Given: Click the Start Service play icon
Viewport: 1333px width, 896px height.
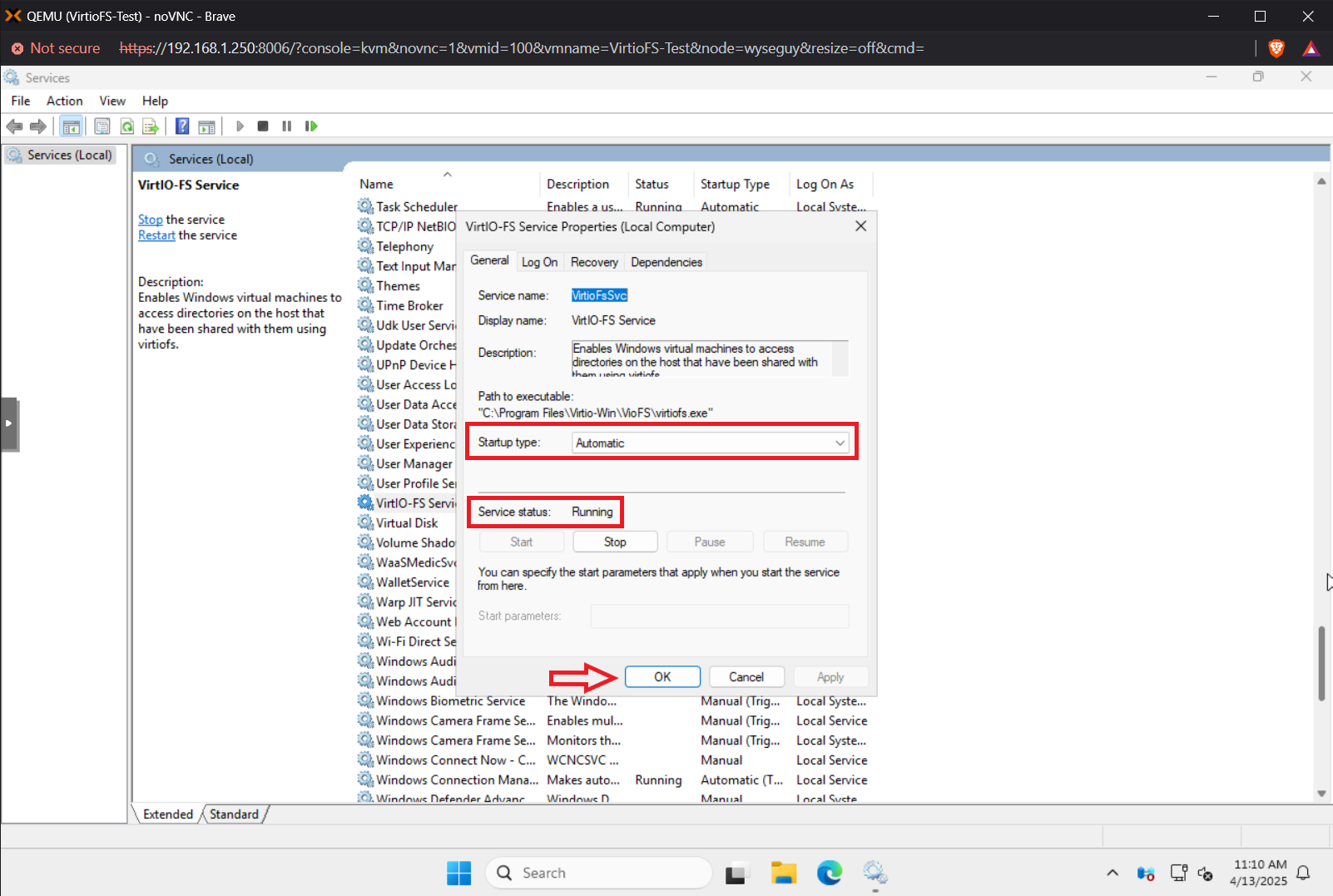Looking at the screenshot, I should pyautogui.click(x=240, y=126).
